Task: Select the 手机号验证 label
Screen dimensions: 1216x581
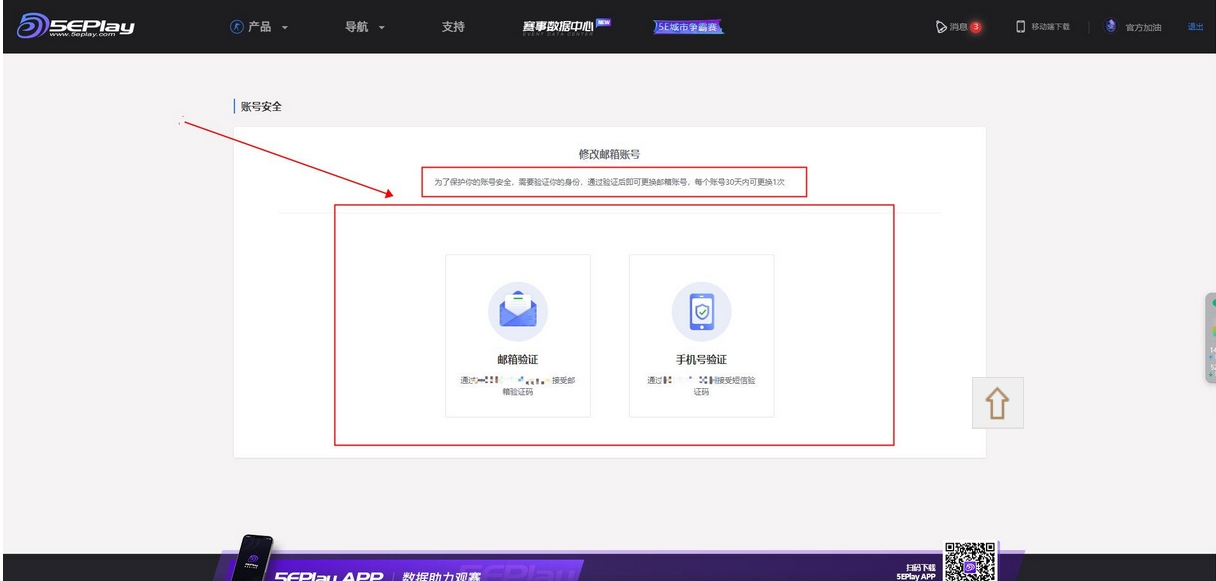Action: pos(701,360)
